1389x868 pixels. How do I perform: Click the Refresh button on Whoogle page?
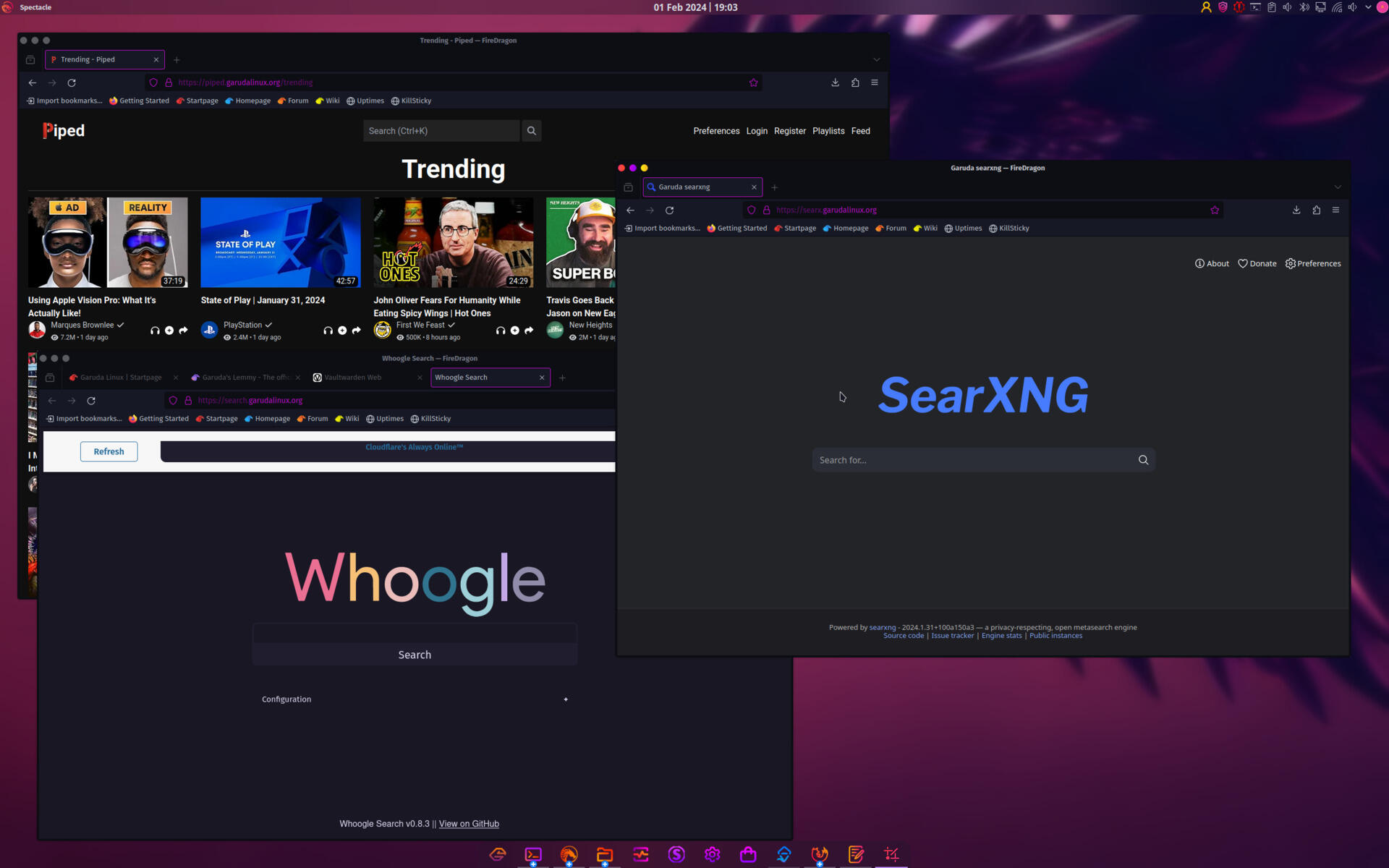[109, 451]
